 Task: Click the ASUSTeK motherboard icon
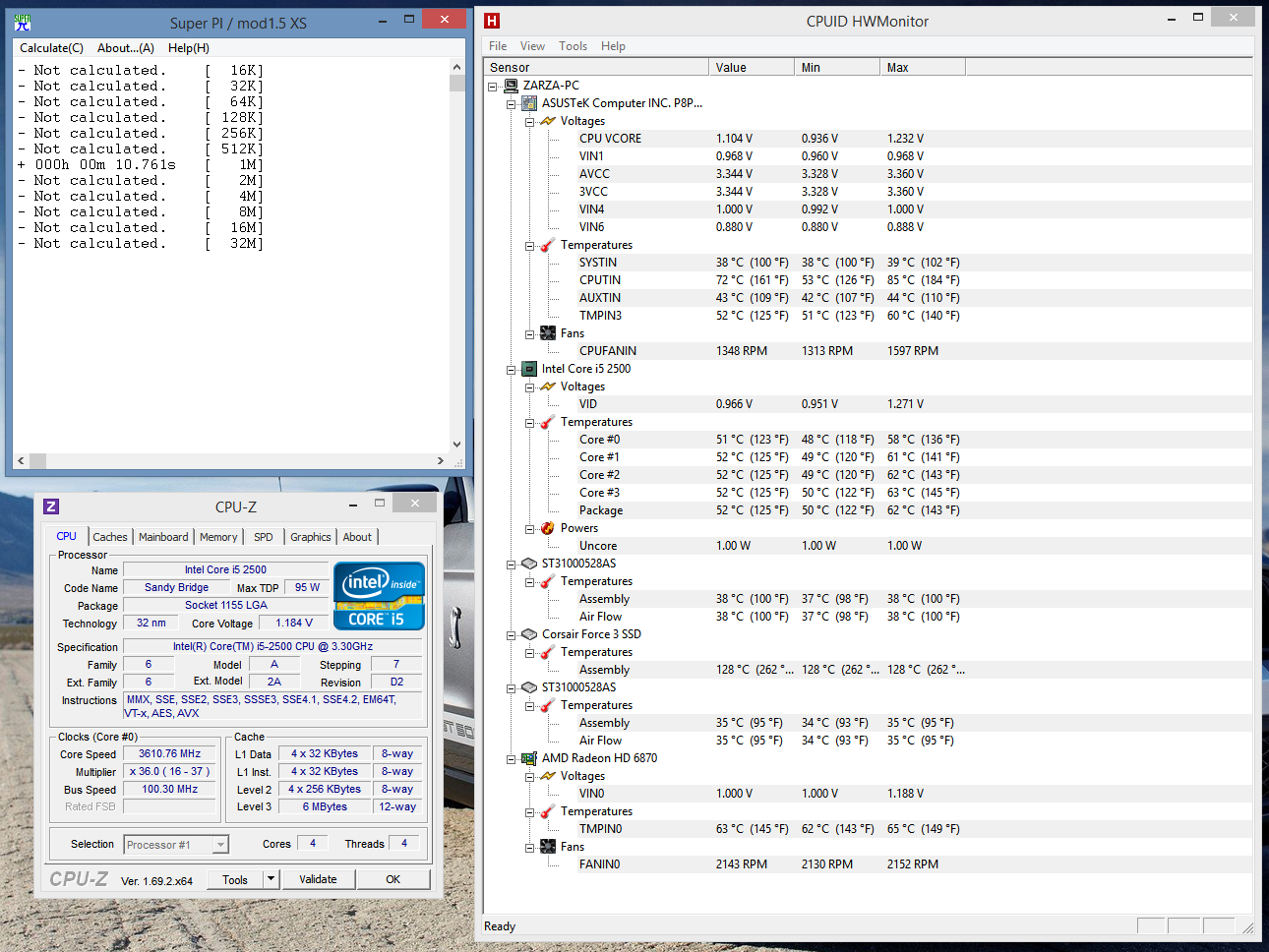[529, 103]
